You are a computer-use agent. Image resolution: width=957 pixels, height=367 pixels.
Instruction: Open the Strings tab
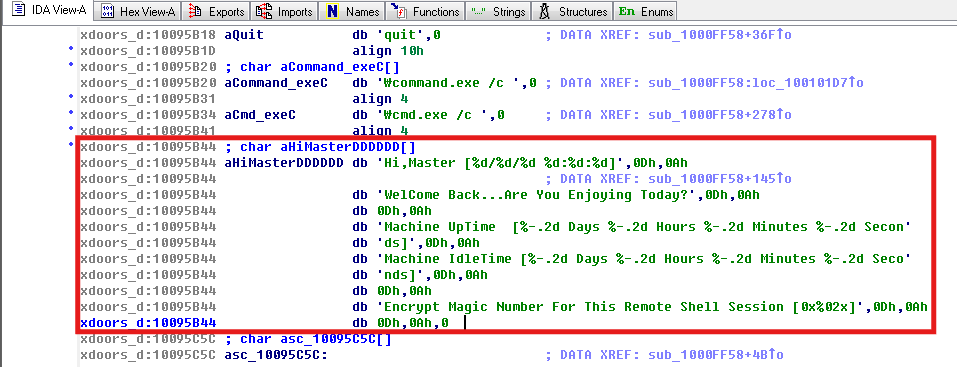click(498, 11)
